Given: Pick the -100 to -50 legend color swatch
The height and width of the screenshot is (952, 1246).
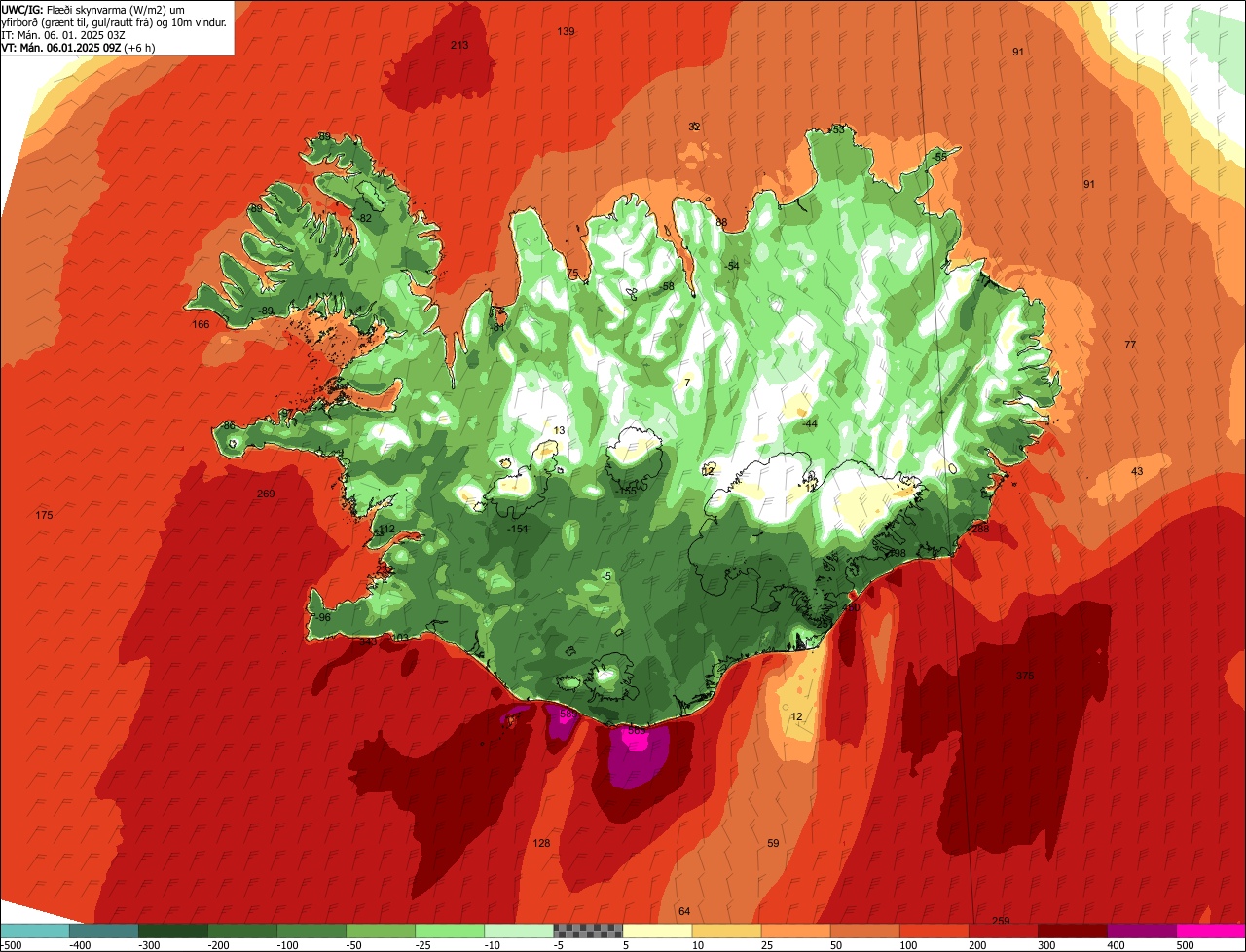Looking at the screenshot, I should pos(311,931).
